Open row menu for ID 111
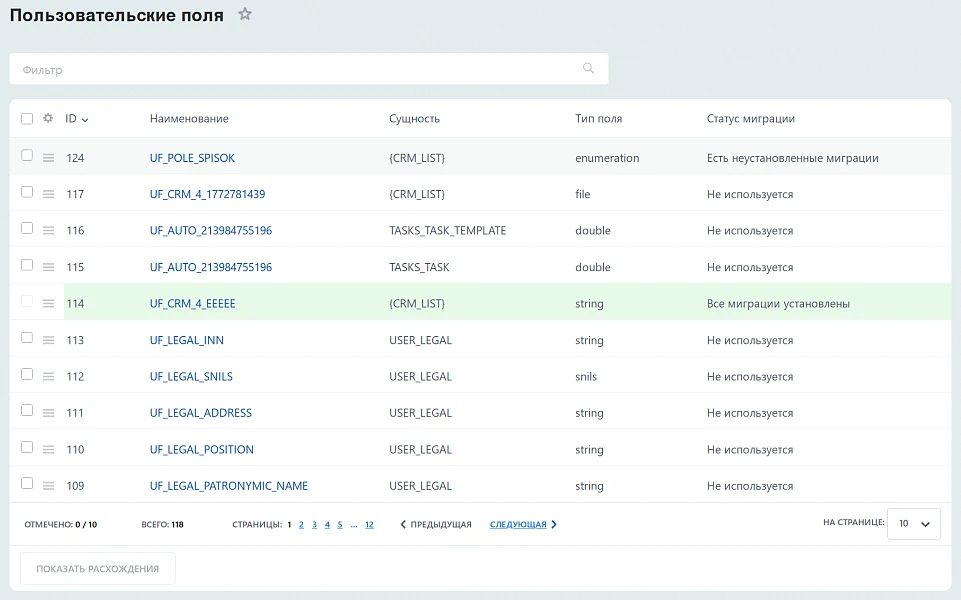 tap(48, 413)
